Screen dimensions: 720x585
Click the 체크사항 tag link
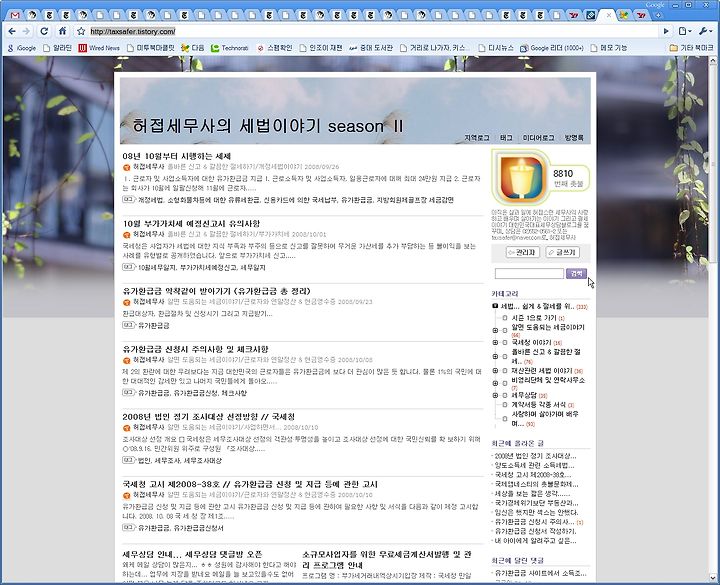tap(234, 393)
